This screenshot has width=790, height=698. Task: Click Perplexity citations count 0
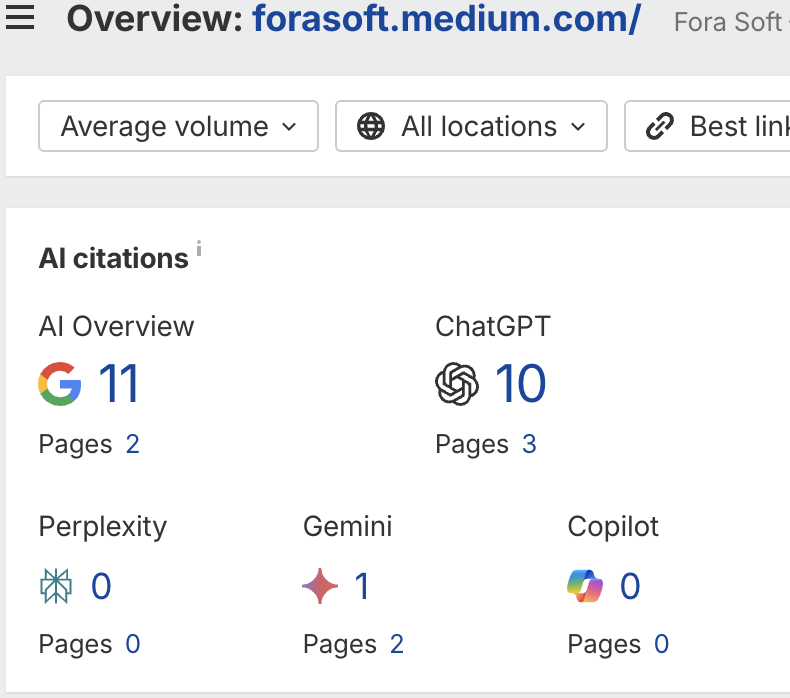[101, 586]
